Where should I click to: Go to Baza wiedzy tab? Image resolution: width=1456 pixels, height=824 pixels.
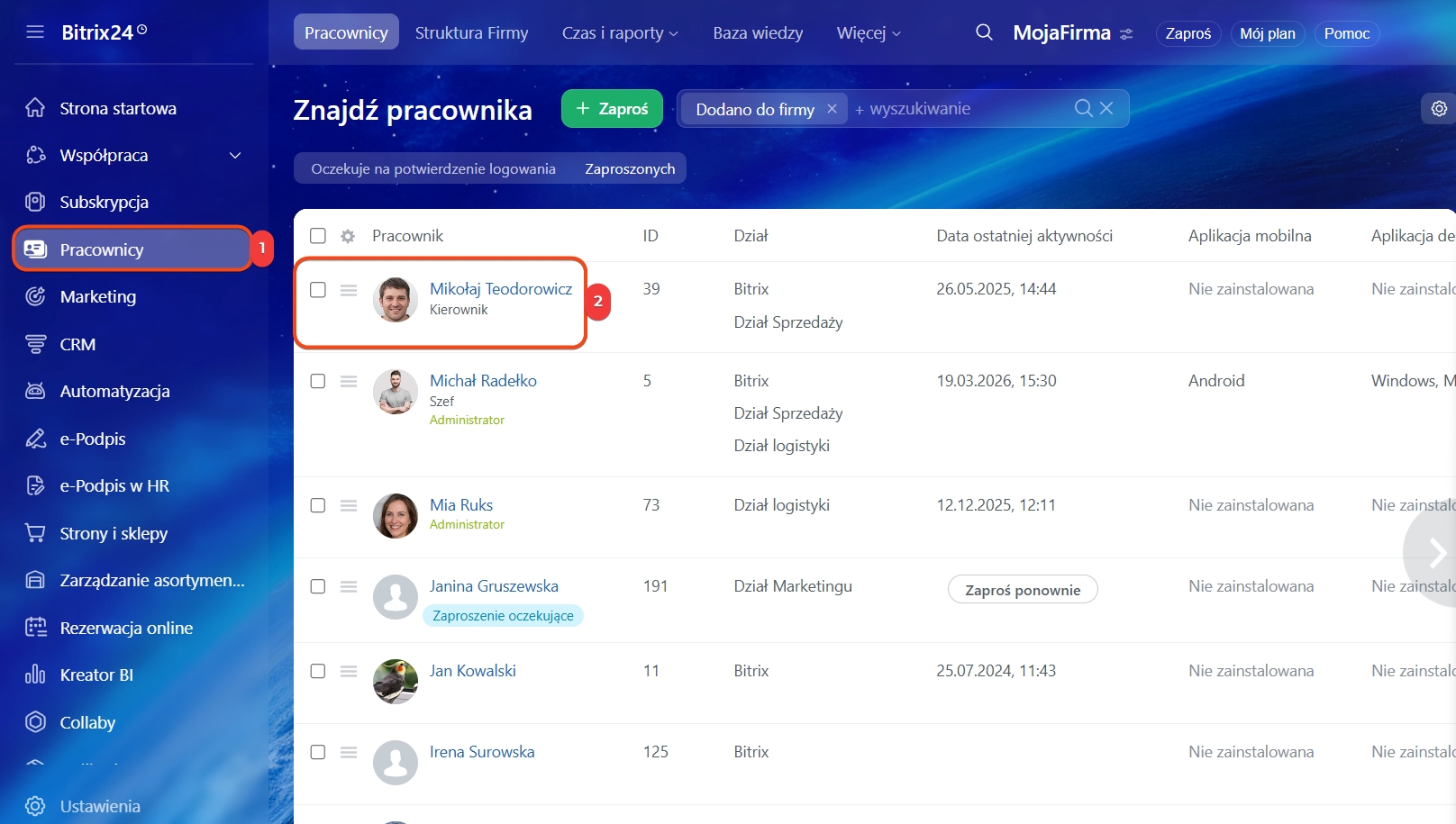pos(758,33)
